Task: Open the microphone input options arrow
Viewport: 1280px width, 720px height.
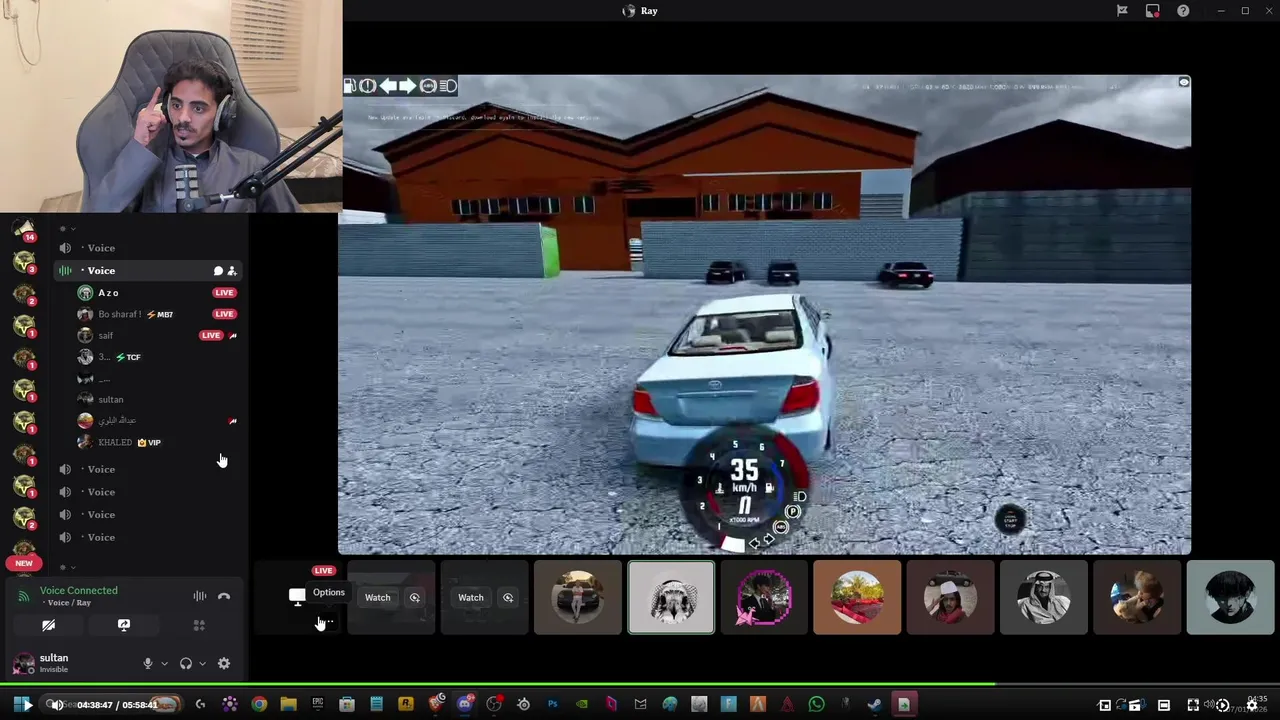Action: (x=164, y=664)
